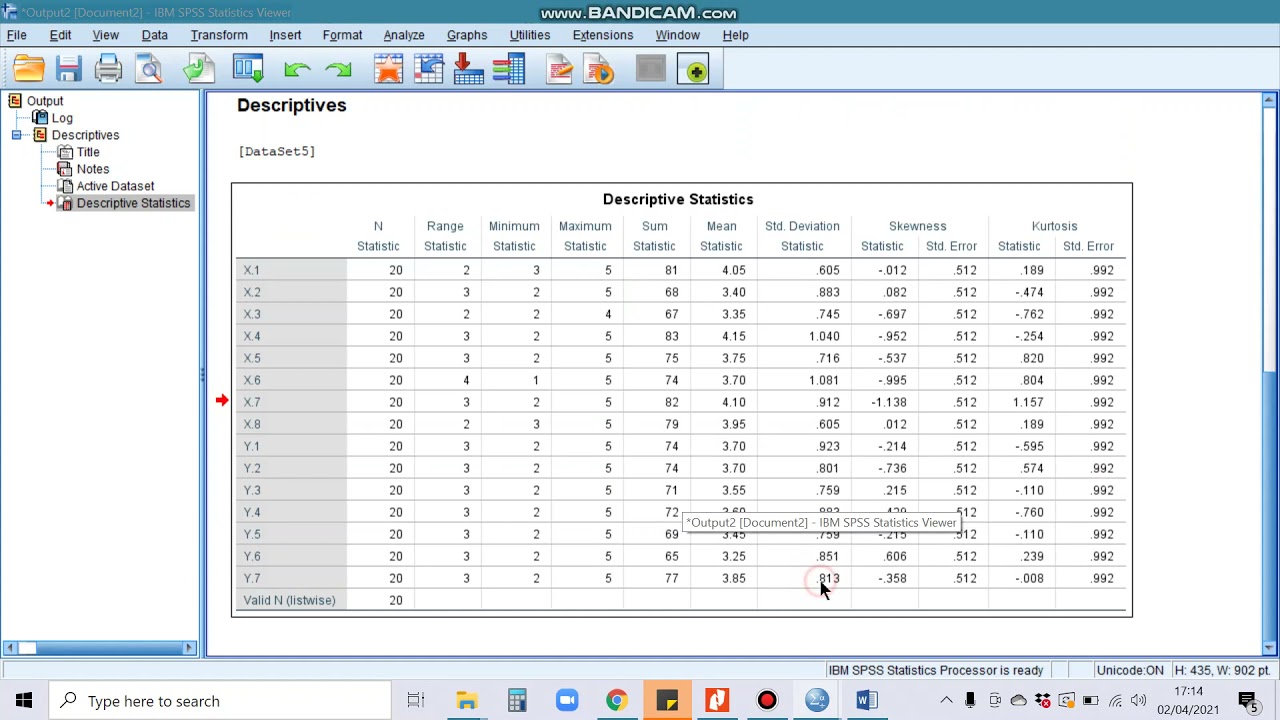Open the notification center with 5 notifications
Screen dimensions: 1280x720
click(1249, 701)
